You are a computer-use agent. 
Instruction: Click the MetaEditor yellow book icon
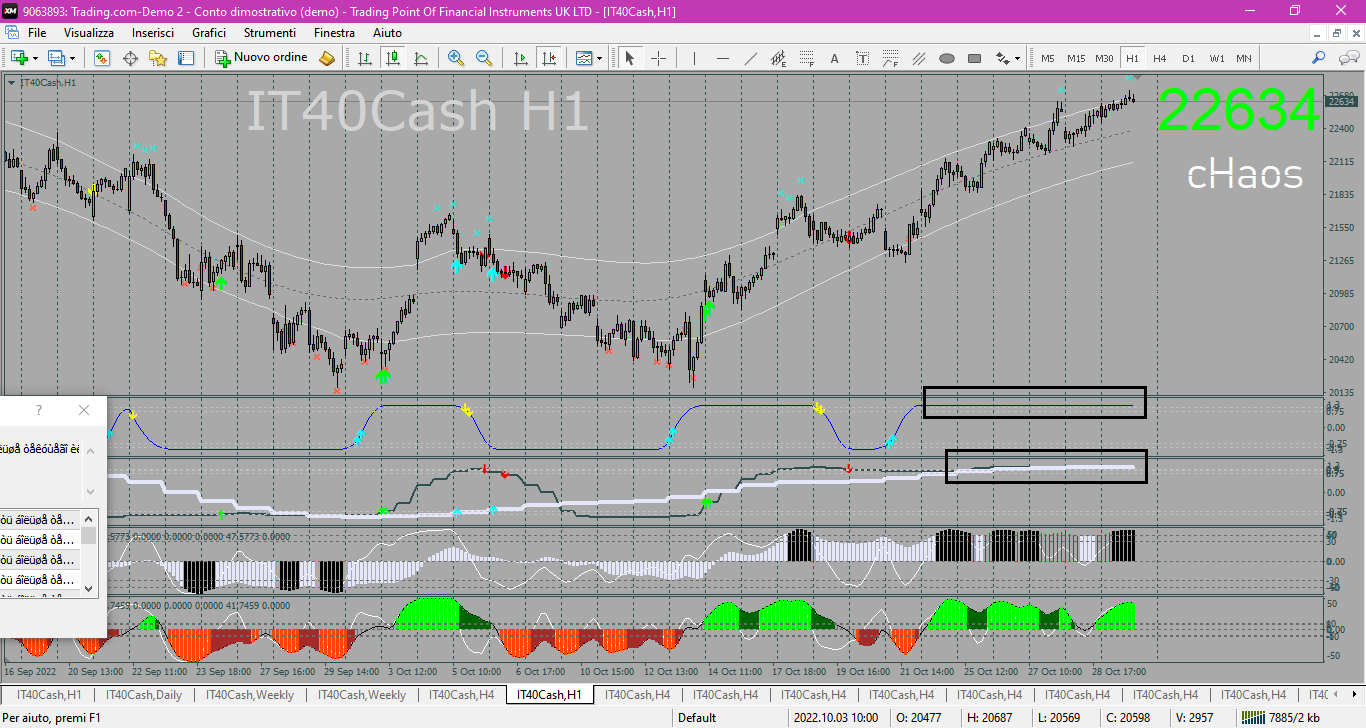(x=326, y=58)
